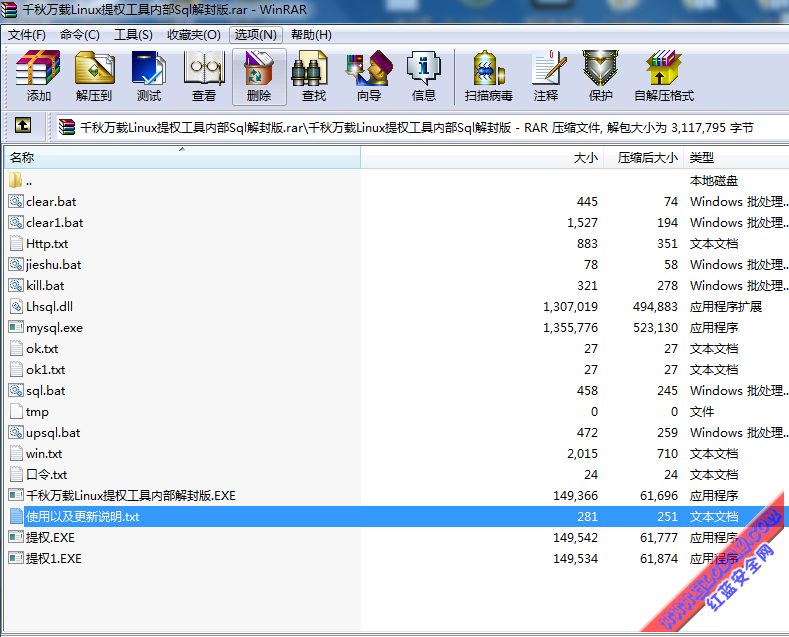Click the 解压到 (Extract To) toolbar icon
The width and height of the screenshot is (789, 637).
[94, 76]
